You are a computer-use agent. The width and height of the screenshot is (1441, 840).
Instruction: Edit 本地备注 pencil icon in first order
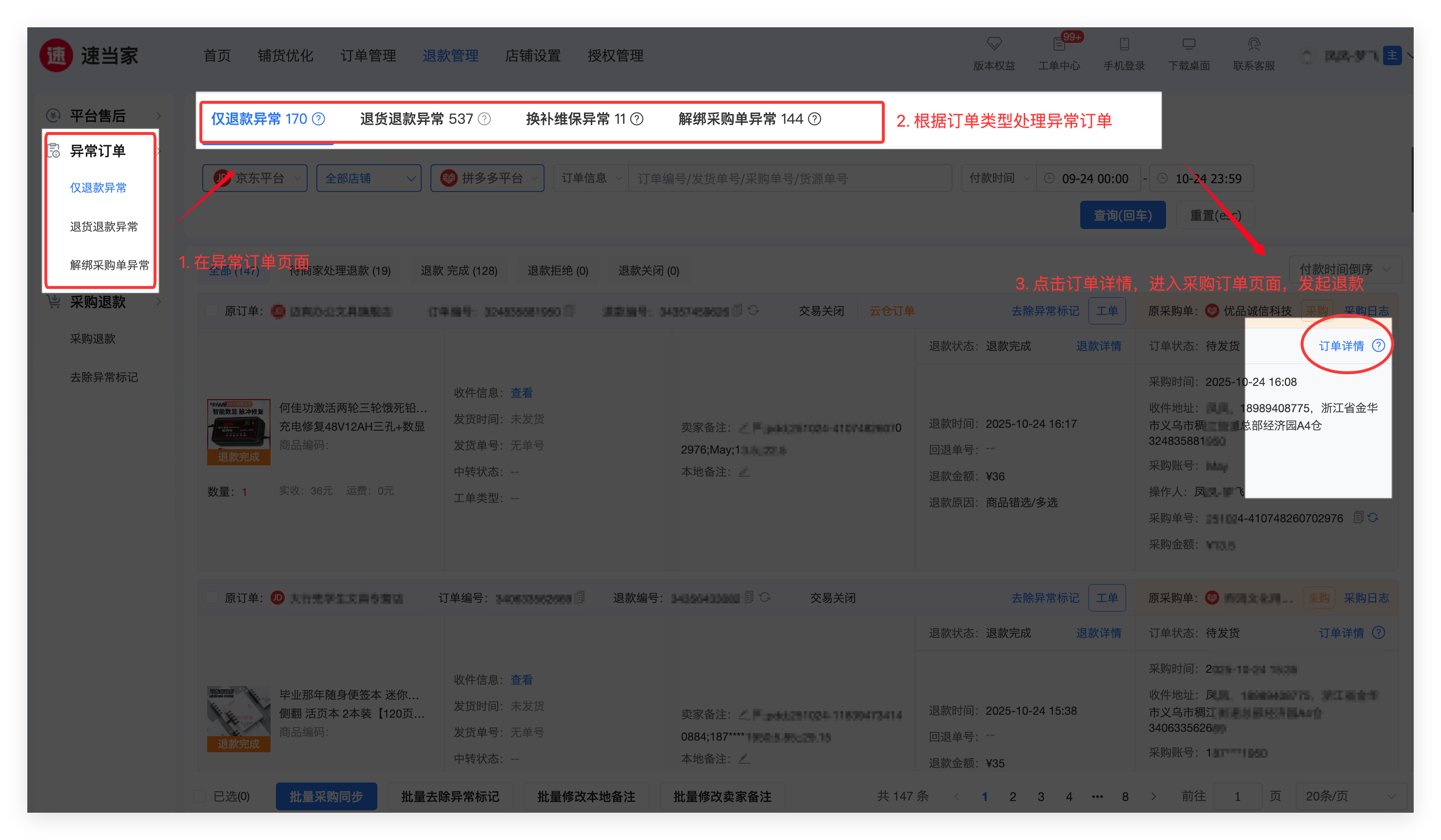point(743,472)
